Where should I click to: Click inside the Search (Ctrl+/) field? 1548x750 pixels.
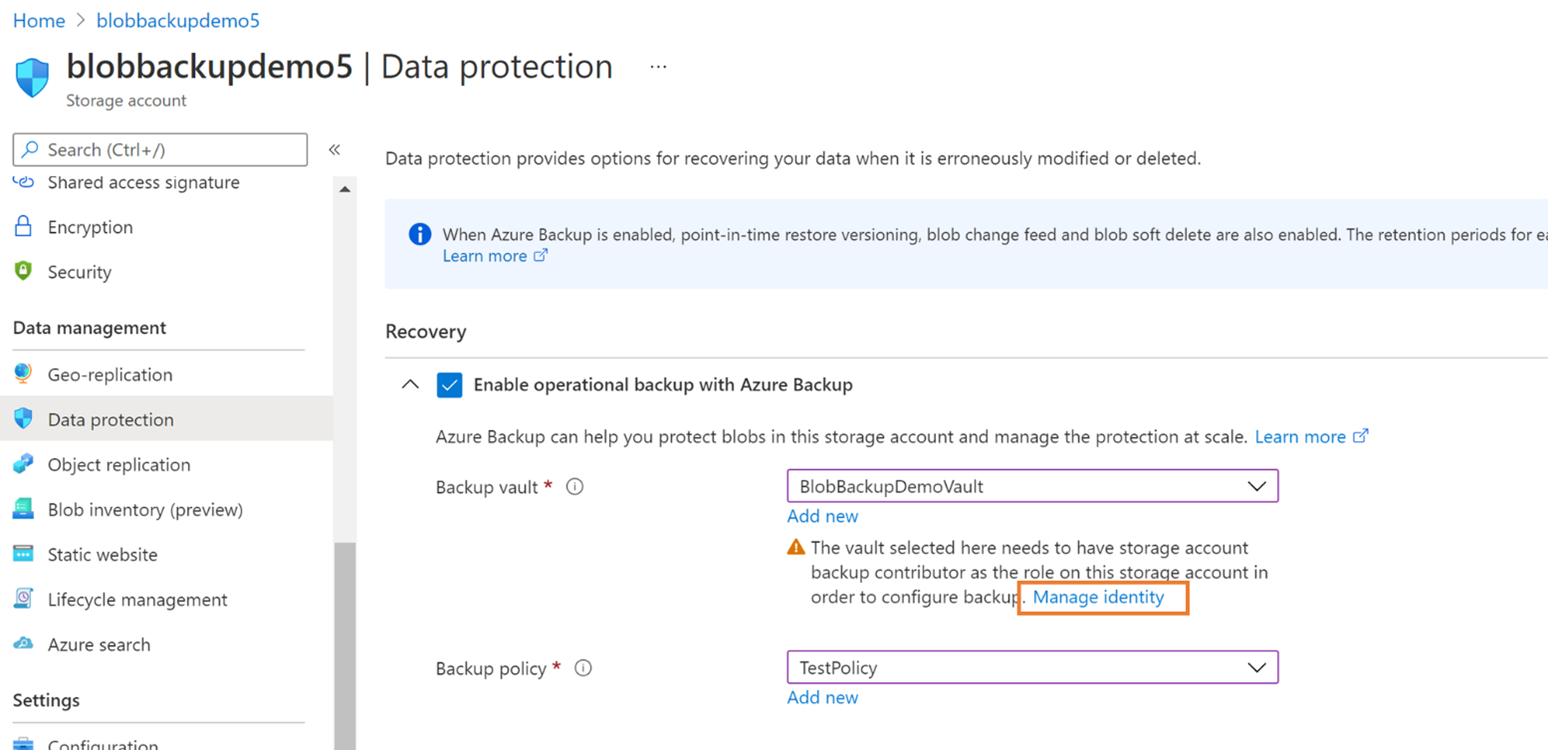pos(160,149)
